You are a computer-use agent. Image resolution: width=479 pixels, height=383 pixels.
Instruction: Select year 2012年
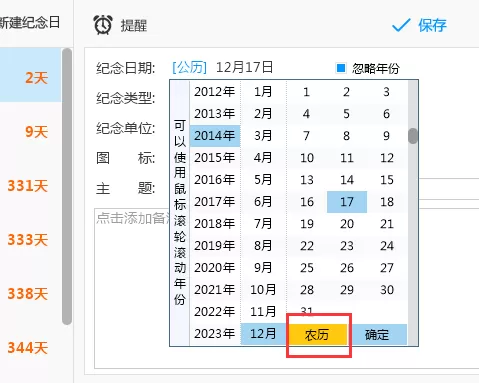coord(215,92)
